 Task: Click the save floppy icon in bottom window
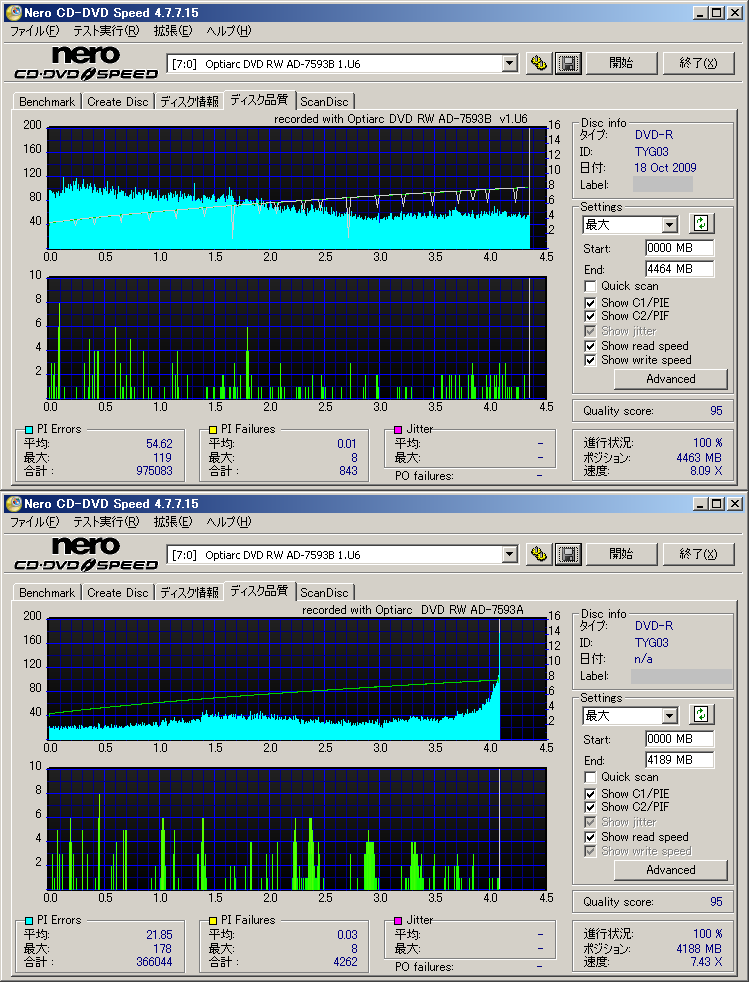click(568, 554)
